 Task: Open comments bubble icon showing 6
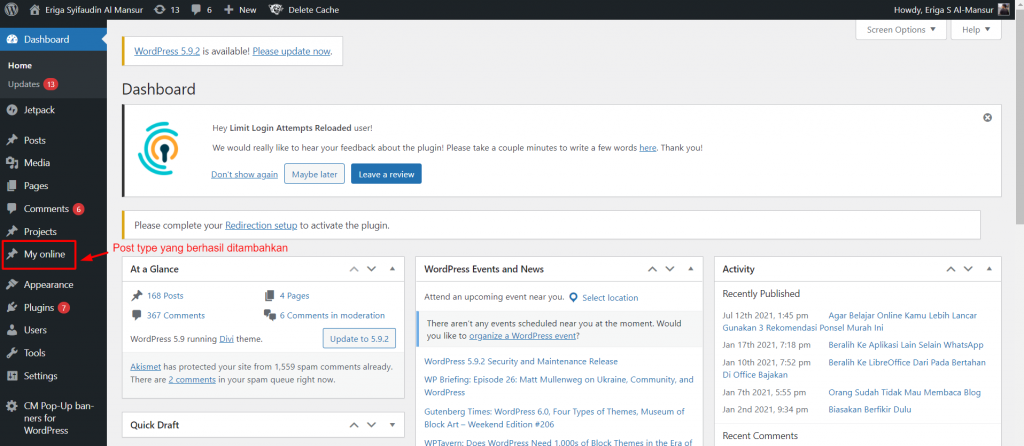(195, 10)
